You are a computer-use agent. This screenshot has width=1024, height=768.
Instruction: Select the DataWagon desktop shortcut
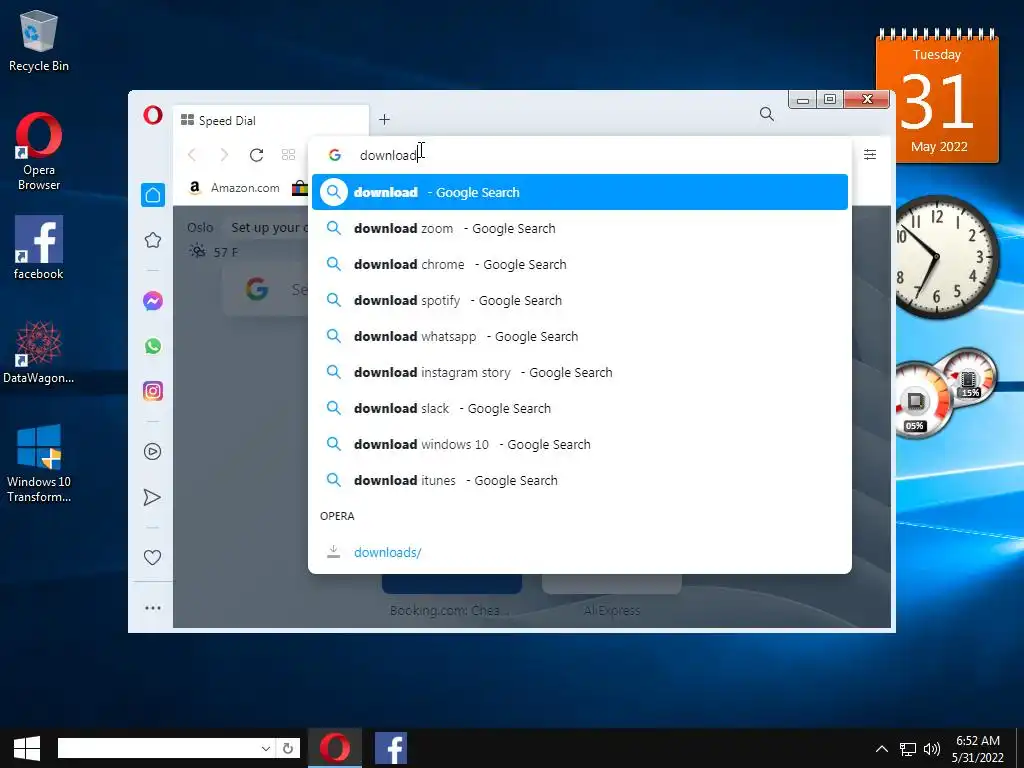[39, 353]
